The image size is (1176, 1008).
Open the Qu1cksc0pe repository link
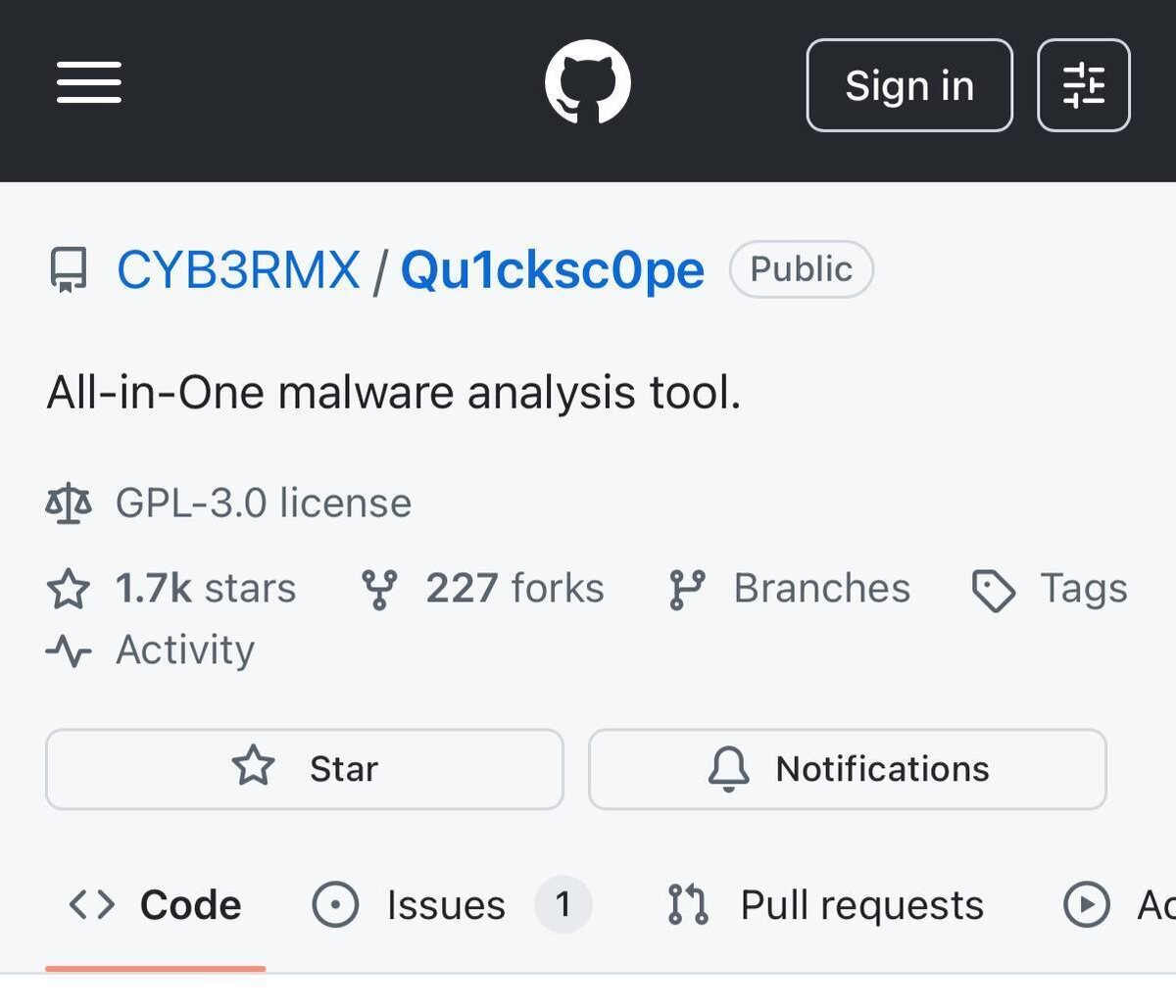click(552, 269)
